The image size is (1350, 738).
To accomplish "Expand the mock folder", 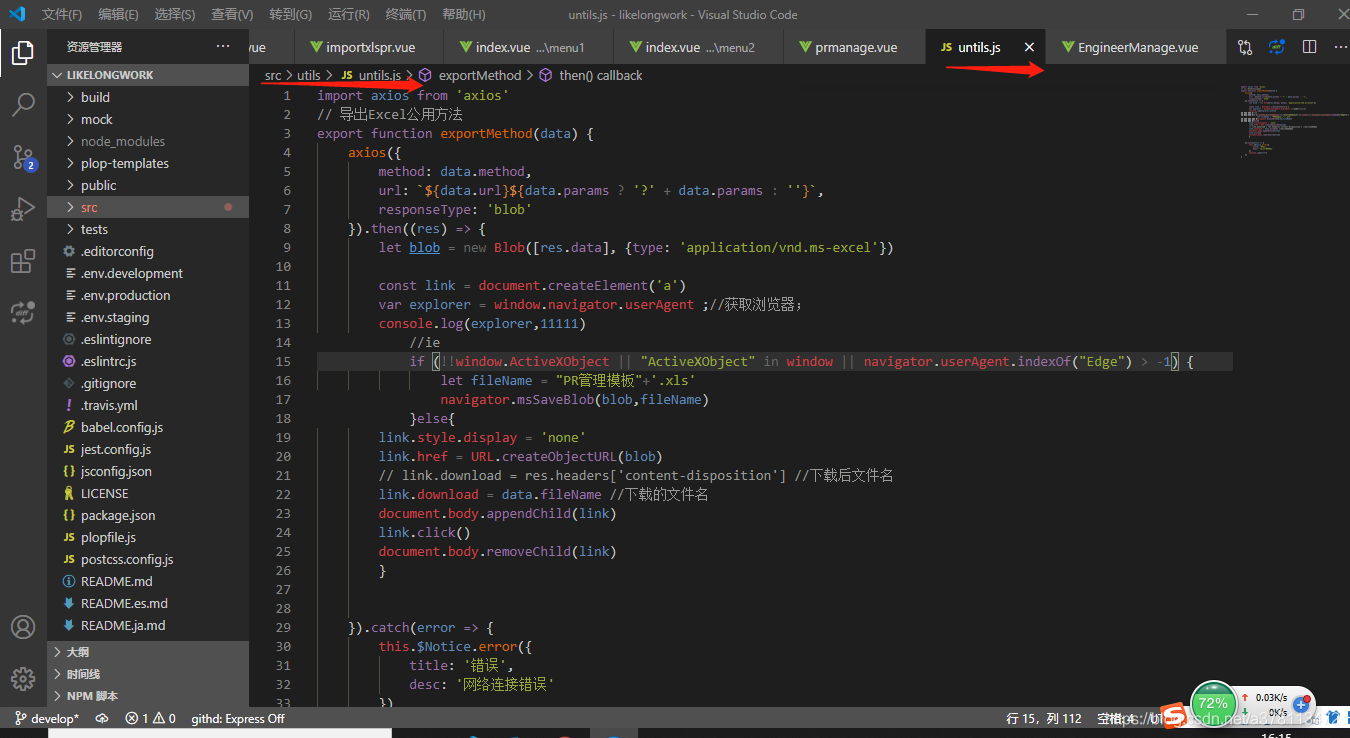I will (x=148, y=119).
